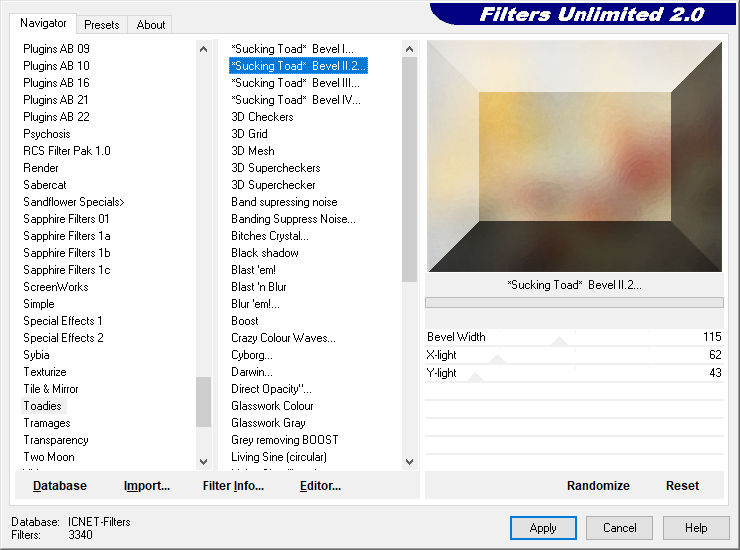This screenshot has width=740, height=550.
Task: Choose Grey removing BOOST filter
Action: [x=285, y=440]
